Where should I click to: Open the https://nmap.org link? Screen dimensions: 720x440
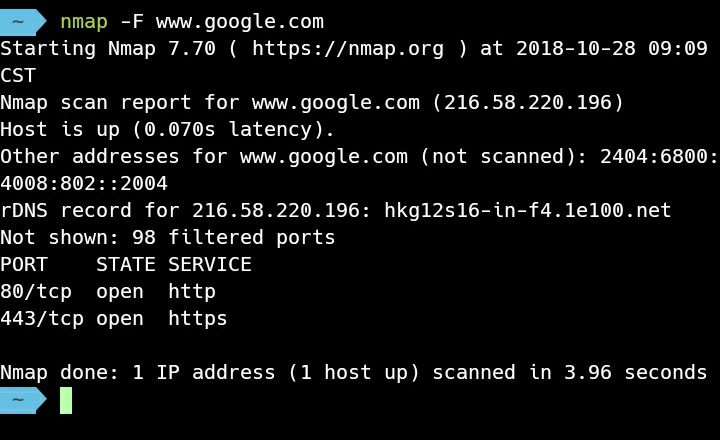coord(348,49)
